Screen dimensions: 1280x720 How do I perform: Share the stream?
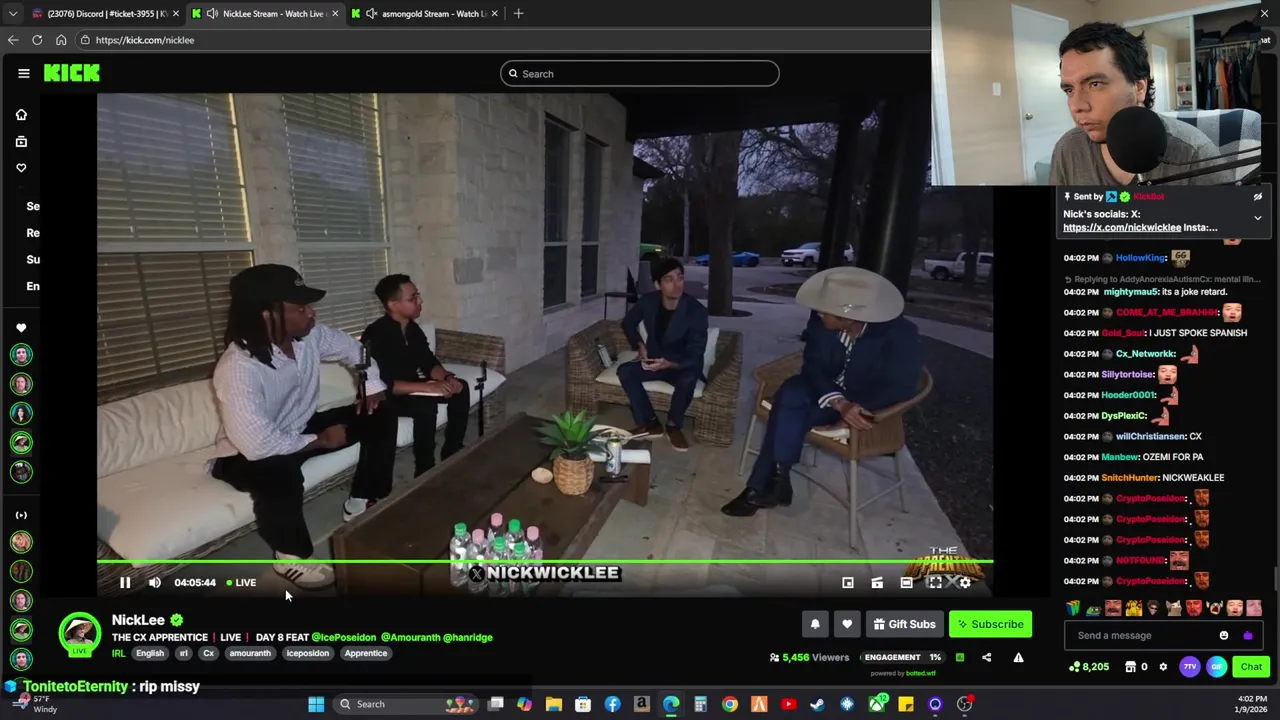coord(987,657)
